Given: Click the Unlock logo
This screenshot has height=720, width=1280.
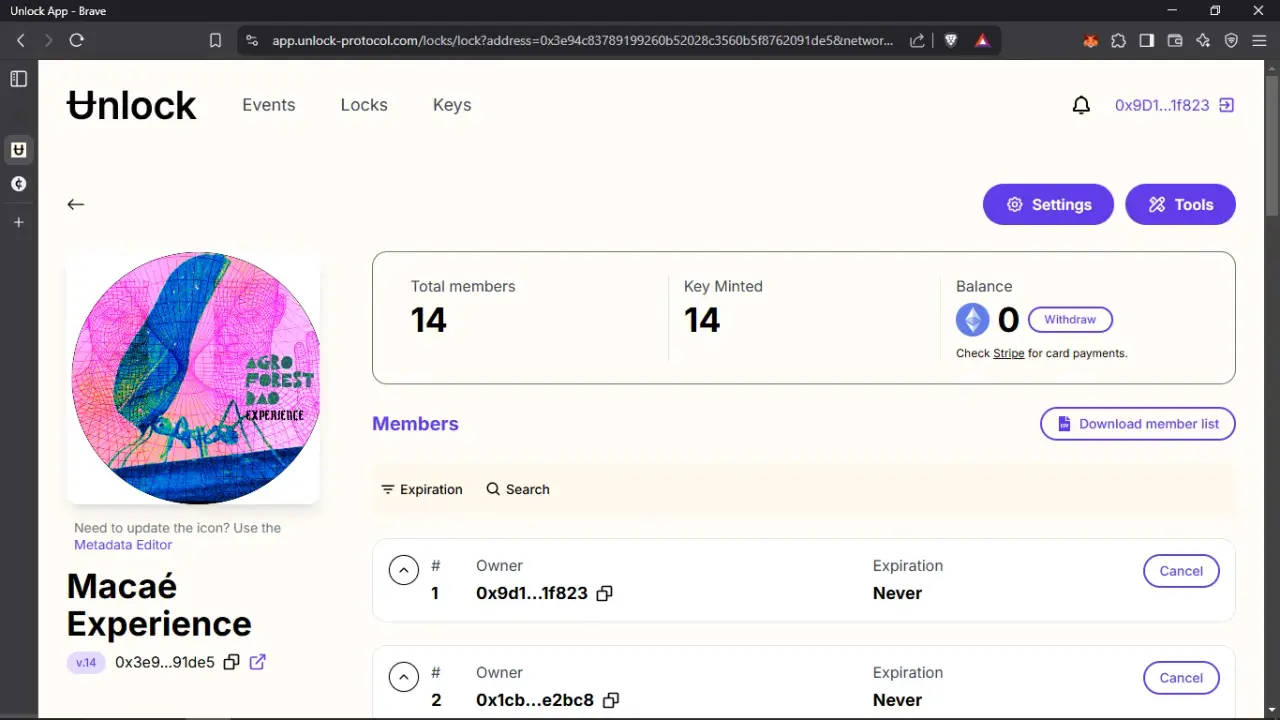Looking at the screenshot, I should tap(131, 105).
